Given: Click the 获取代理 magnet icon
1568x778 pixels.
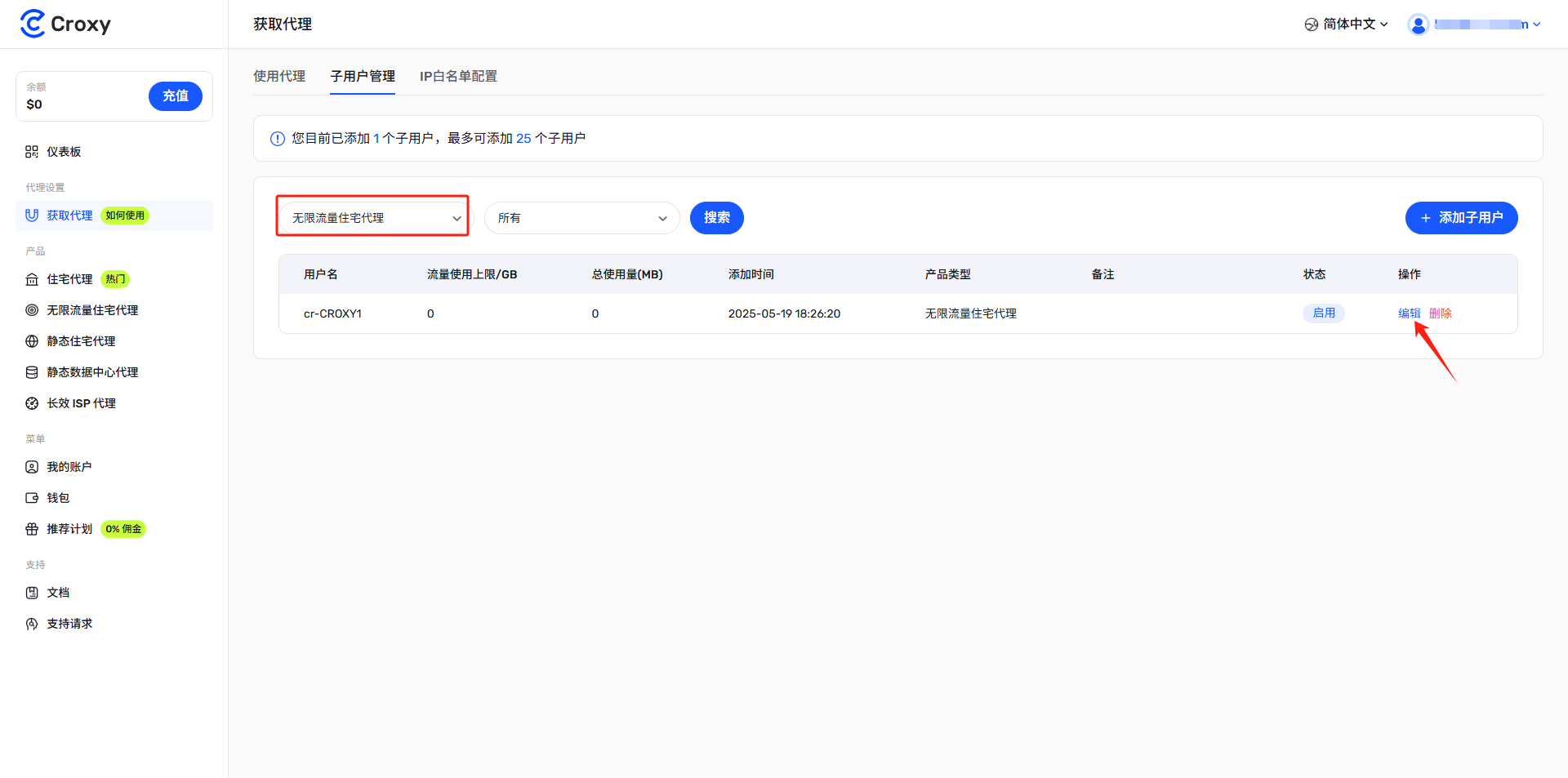Looking at the screenshot, I should (32, 216).
